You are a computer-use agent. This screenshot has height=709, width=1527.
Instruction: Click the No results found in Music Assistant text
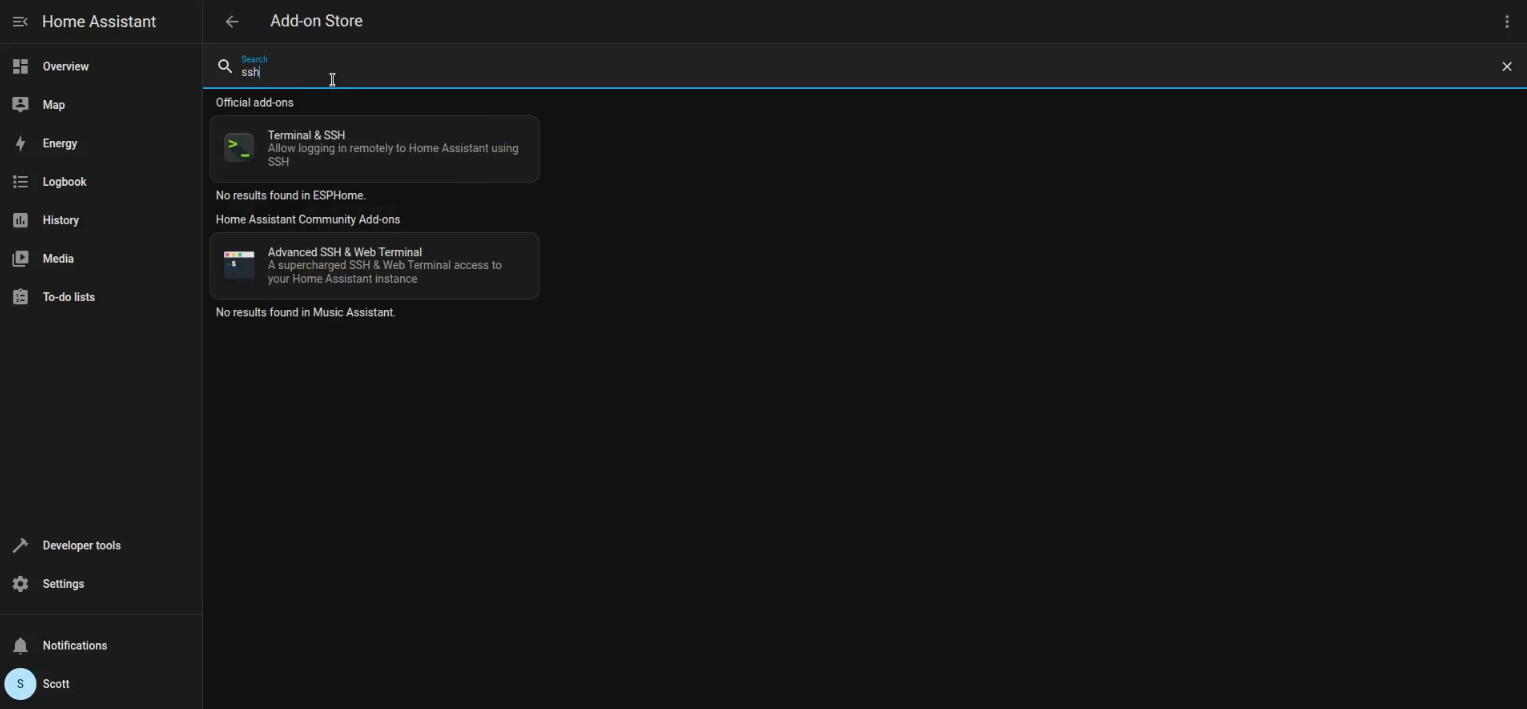click(x=306, y=312)
